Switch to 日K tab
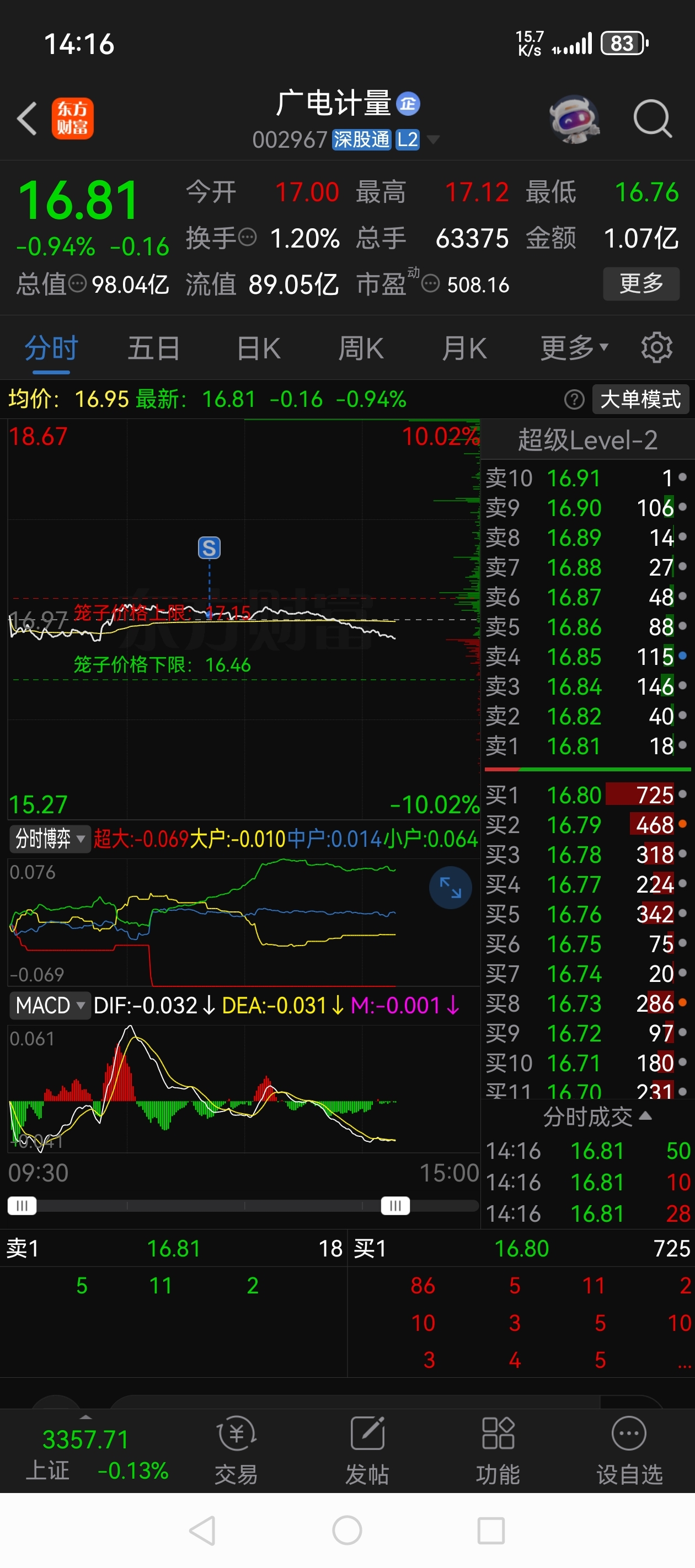This screenshot has width=695, height=1568. (258, 349)
